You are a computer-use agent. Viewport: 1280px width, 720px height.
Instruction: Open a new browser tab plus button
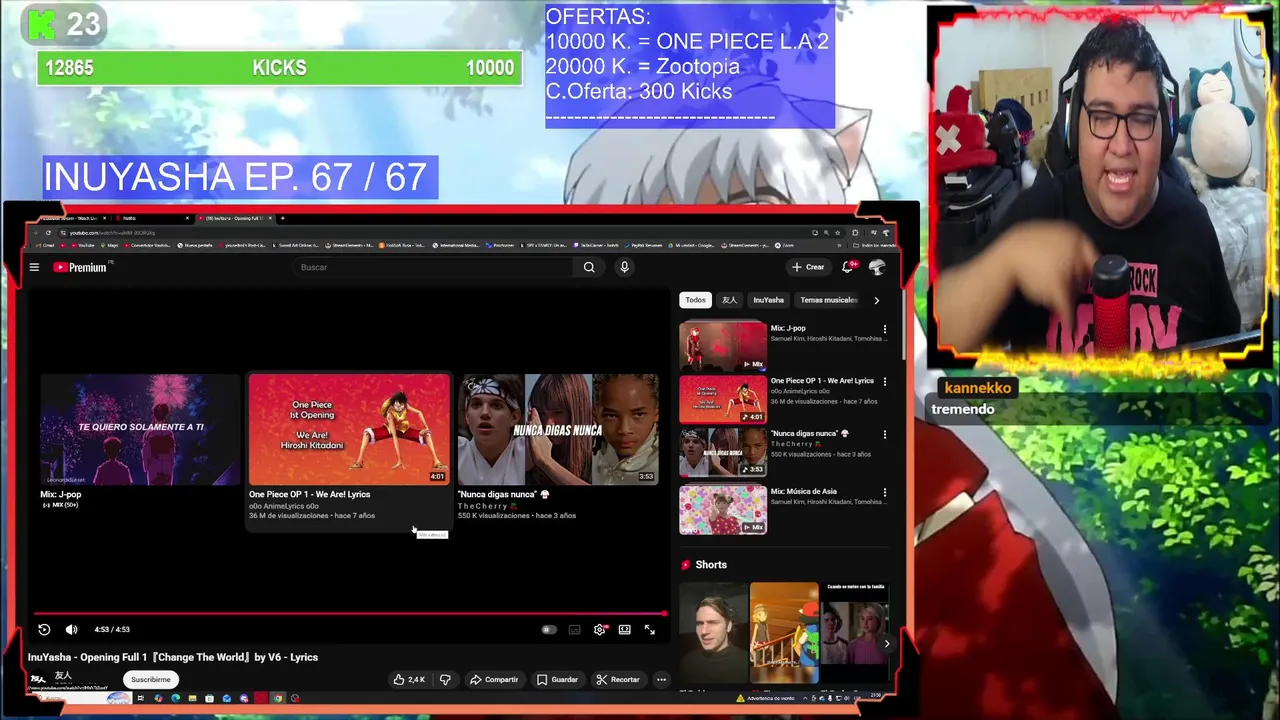click(282, 218)
